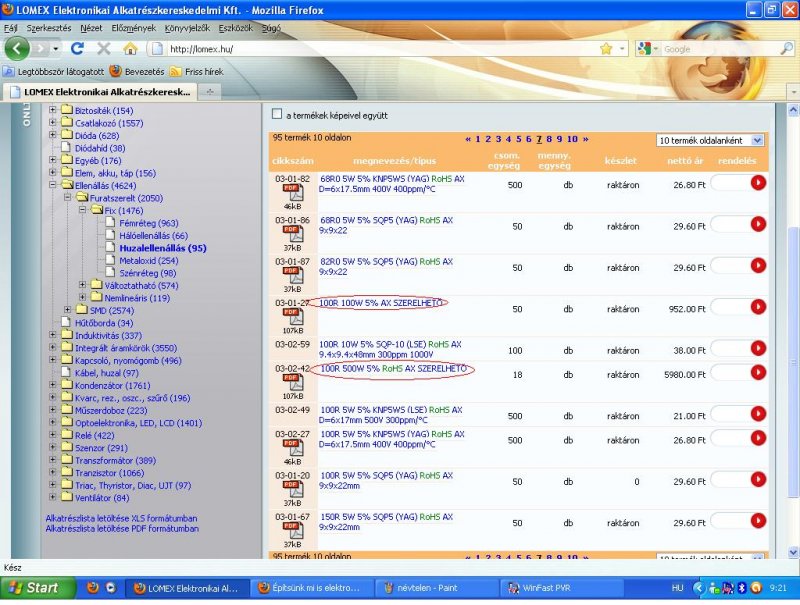The image size is (800, 605).
Task: Open the Firefox home page icon
Action: coord(131,48)
